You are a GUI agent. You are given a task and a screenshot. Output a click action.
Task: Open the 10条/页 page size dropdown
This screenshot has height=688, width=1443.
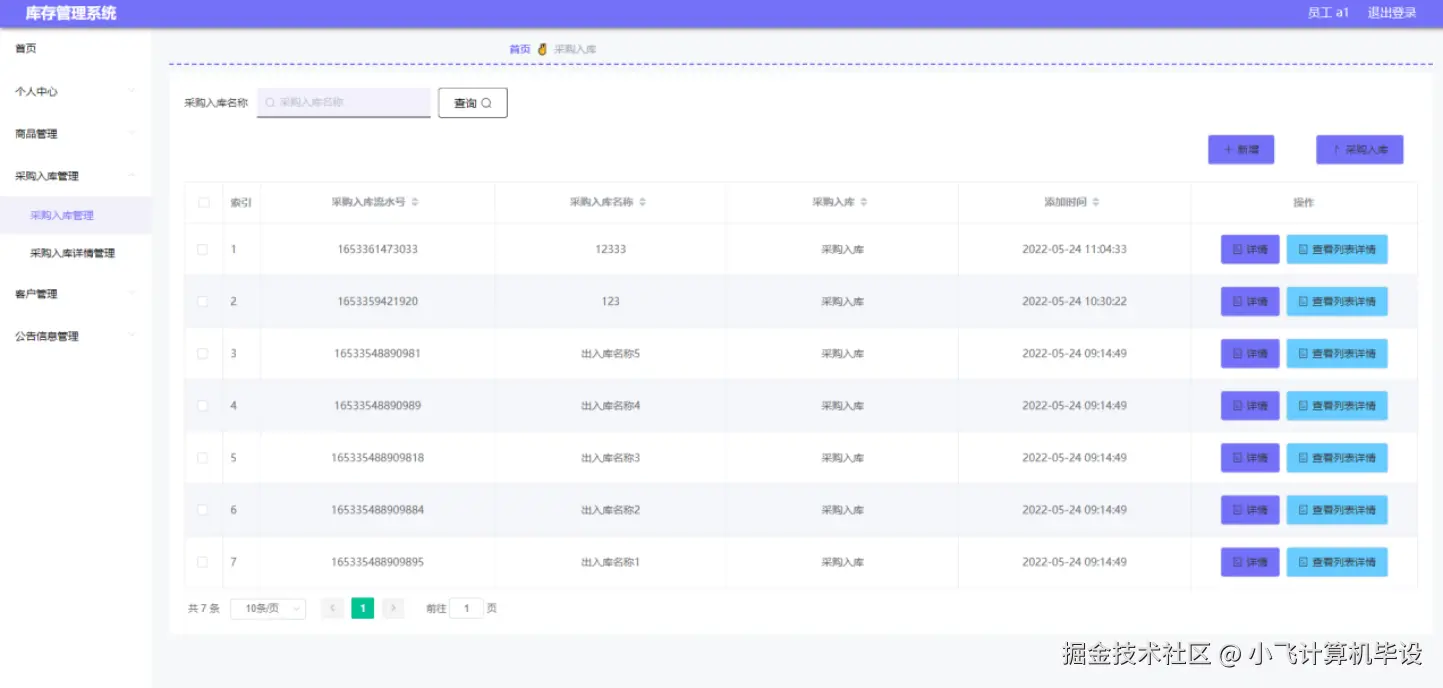click(268, 608)
